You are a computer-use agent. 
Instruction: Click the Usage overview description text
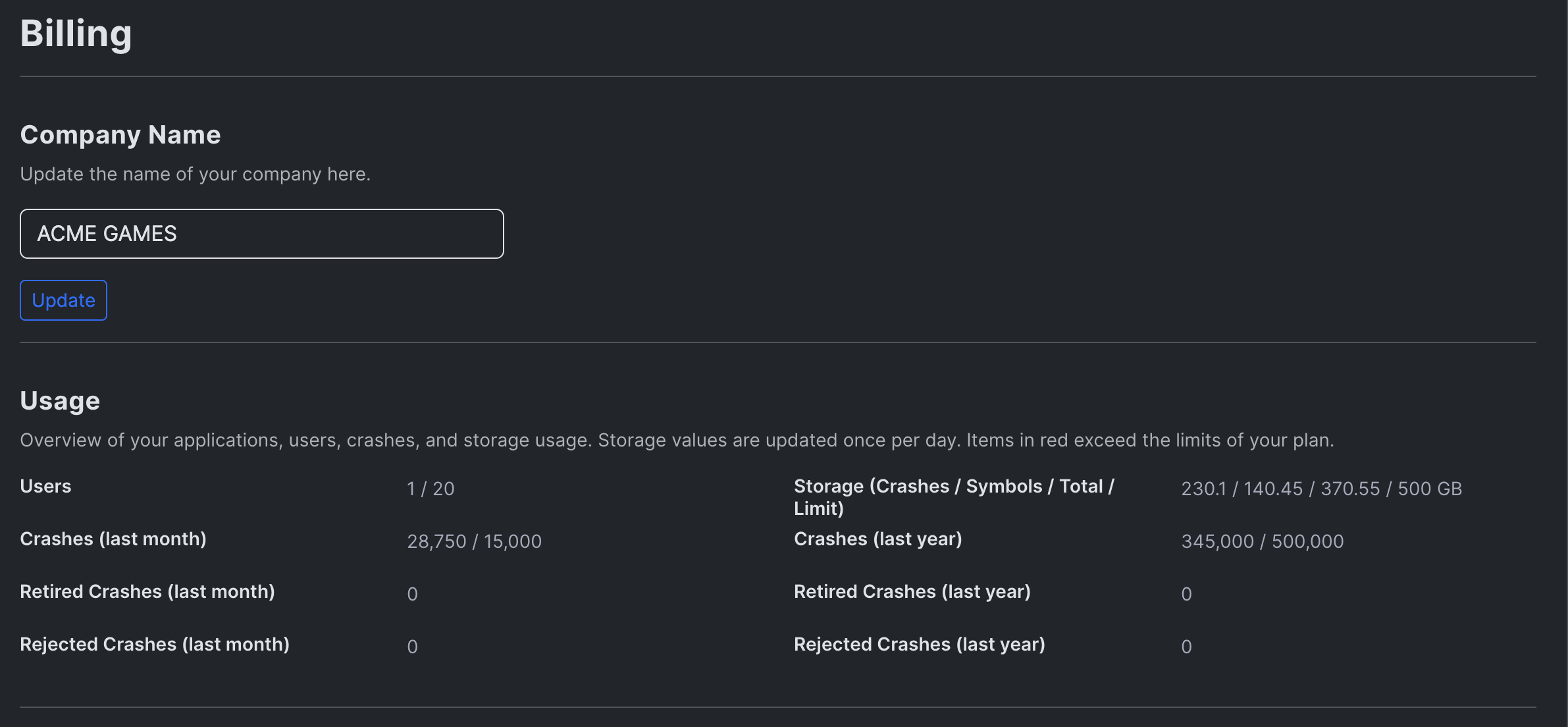677,440
